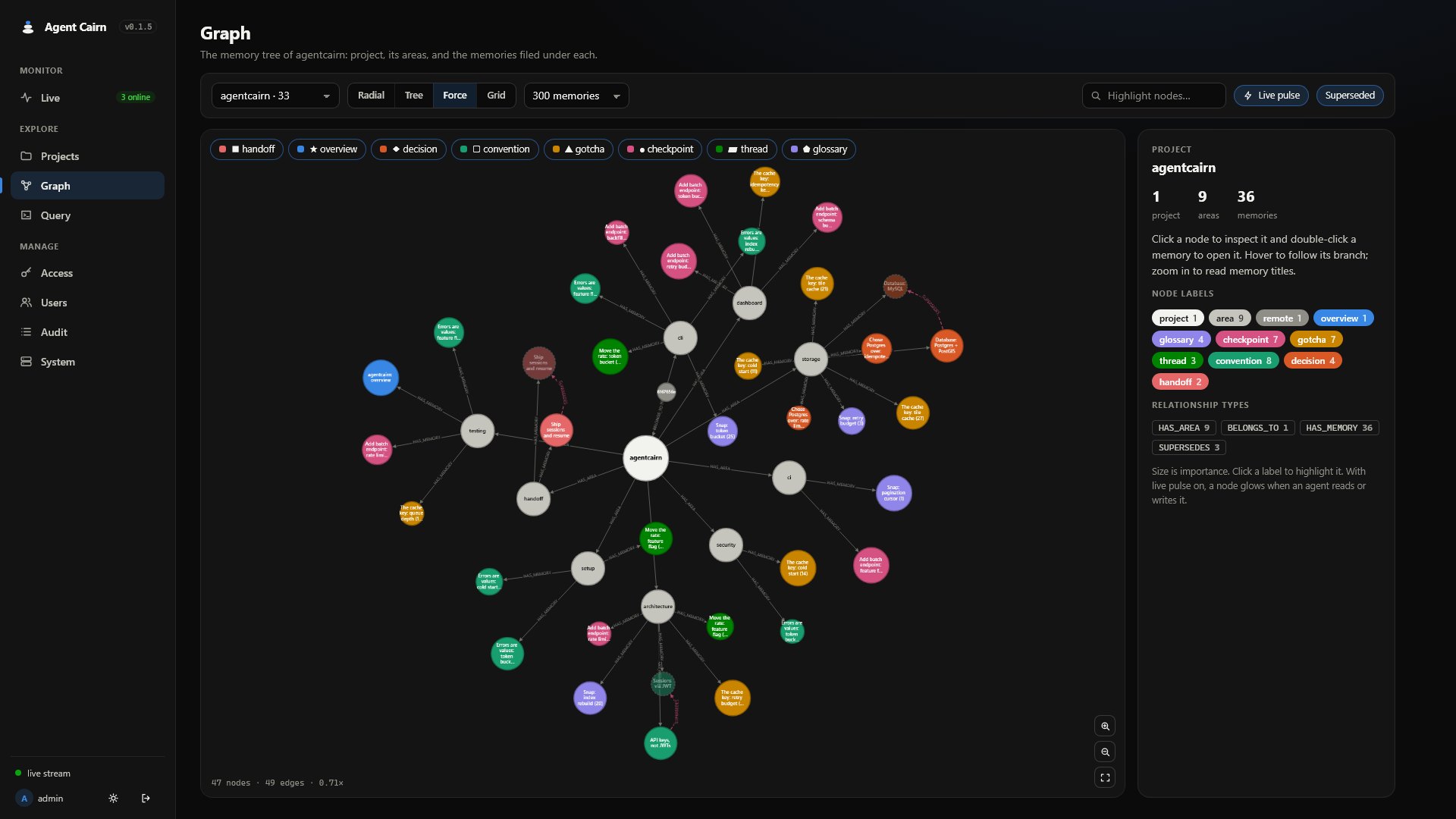Open Audit page in sidebar

coord(87,332)
